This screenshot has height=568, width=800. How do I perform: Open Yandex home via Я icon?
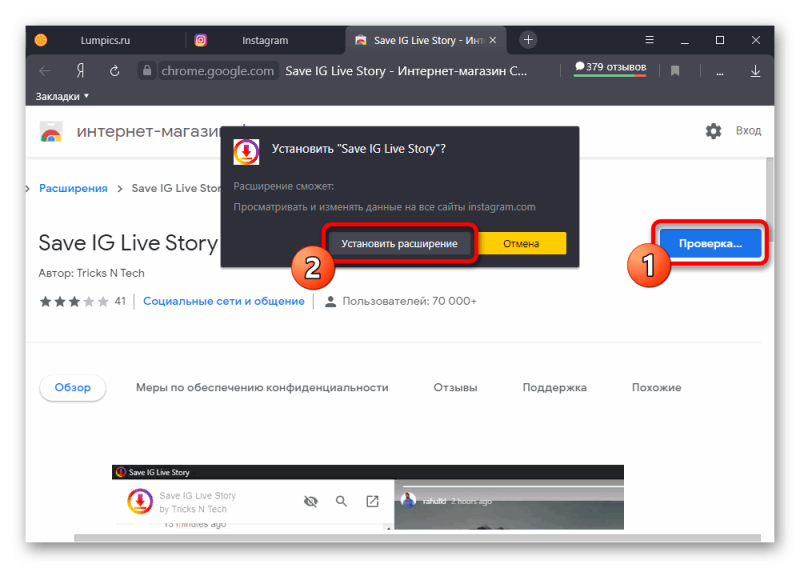pyautogui.click(x=80, y=71)
